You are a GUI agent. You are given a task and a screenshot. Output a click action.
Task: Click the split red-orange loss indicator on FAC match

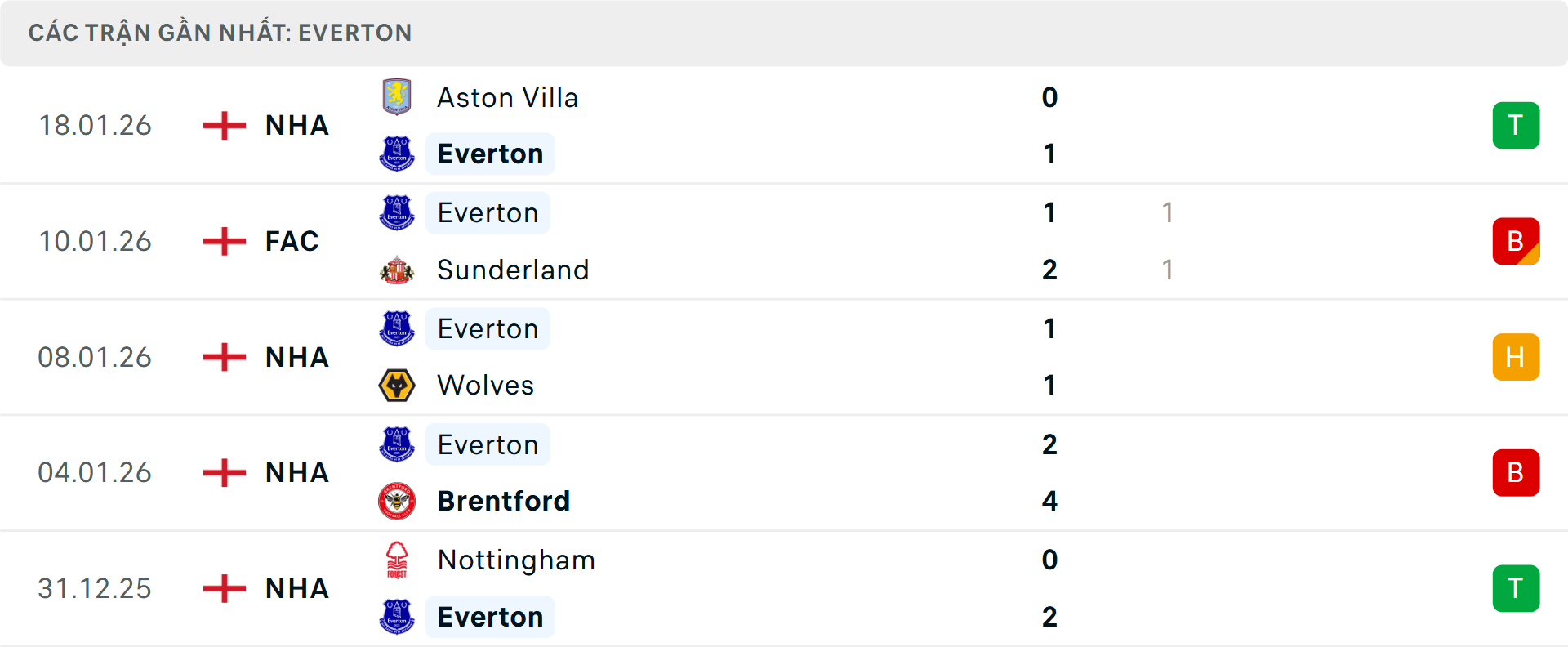coord(1516,241)
